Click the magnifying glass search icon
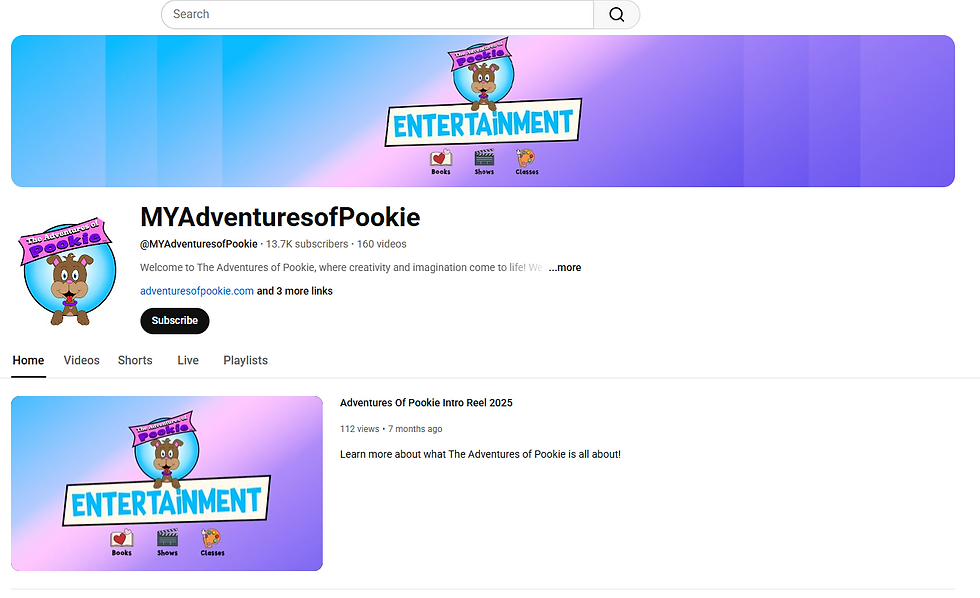980x598 pixels. pyautogui.click(x=616, y=14)
